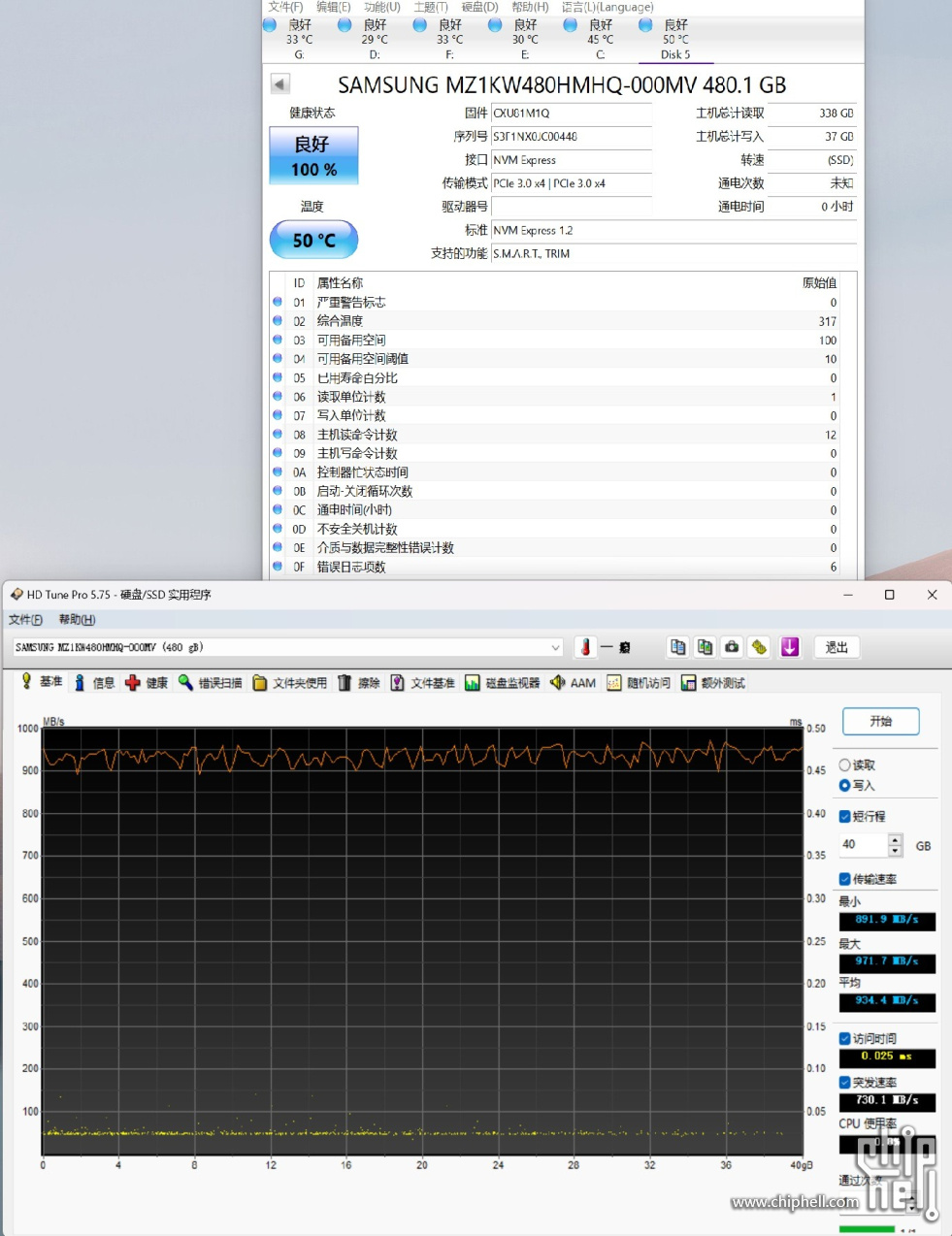
Task: Click the copy text to clipboard icon
Action: pos(678,647)
